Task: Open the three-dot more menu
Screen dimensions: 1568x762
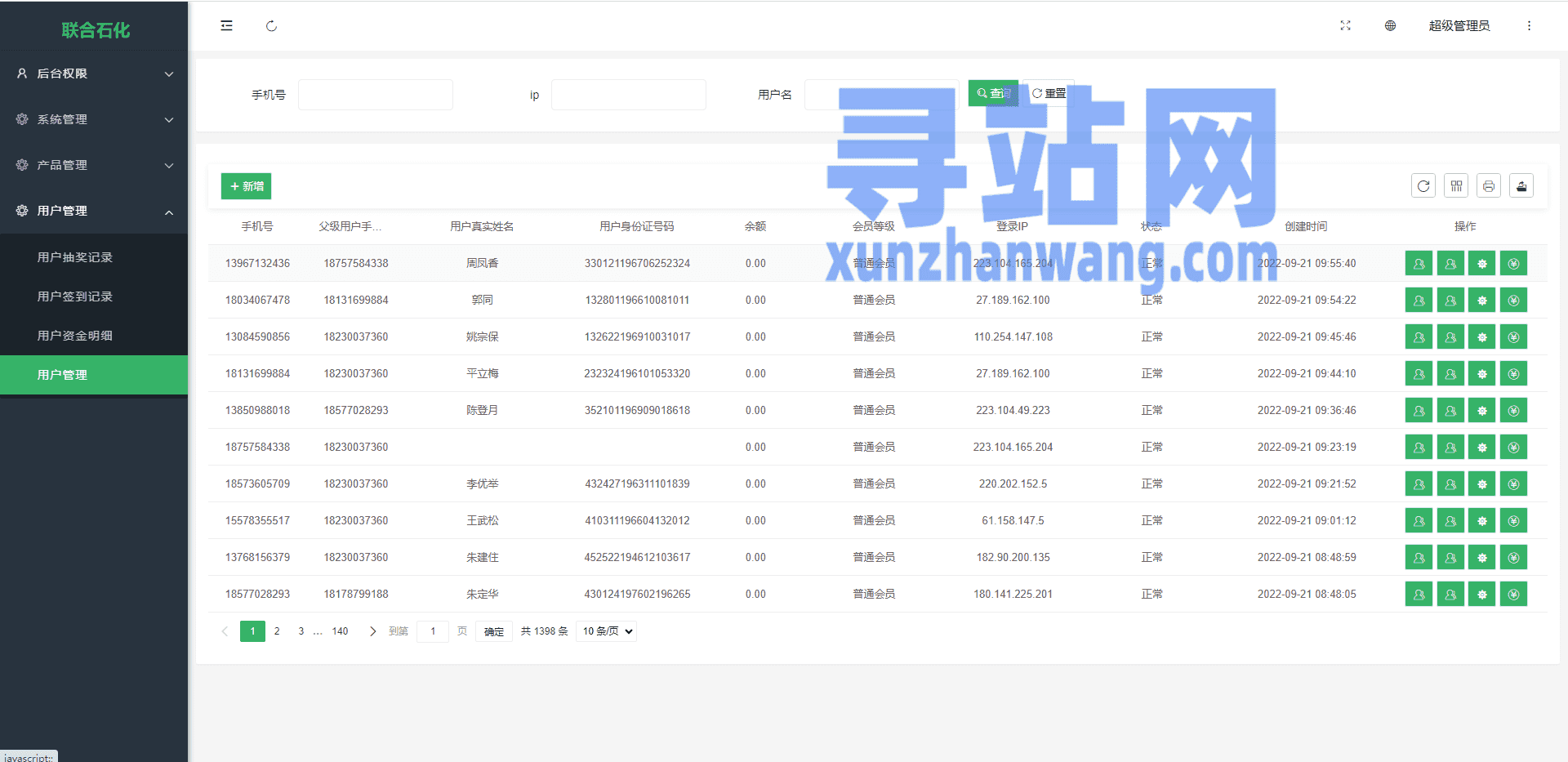Action: [1529, 26]
